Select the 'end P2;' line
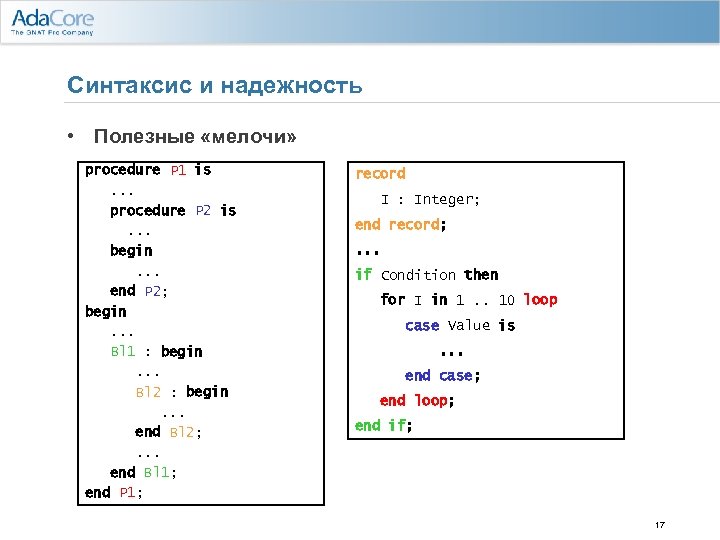 coord(139,291)
